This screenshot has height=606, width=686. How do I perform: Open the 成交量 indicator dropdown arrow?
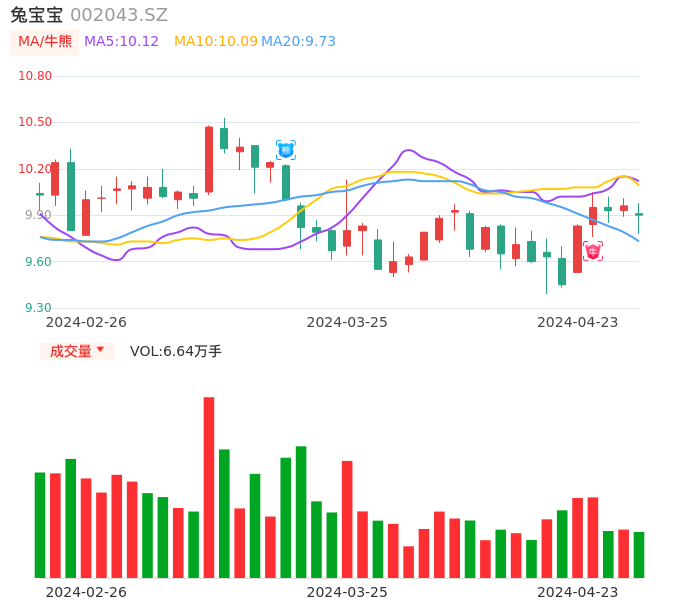(100, 350)
